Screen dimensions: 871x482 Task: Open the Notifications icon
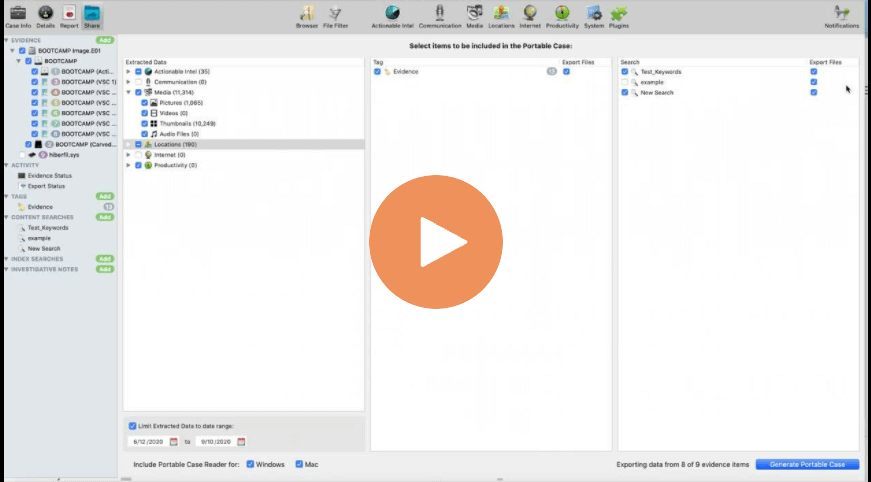coord(842,17)
